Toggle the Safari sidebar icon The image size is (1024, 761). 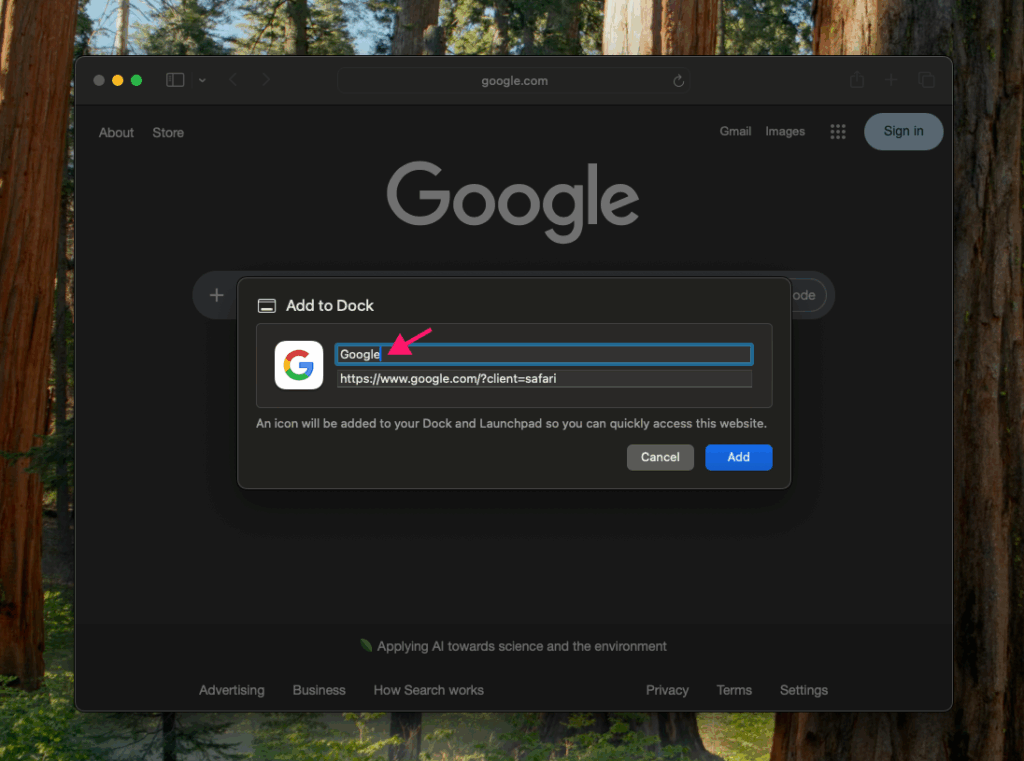pyautogui.click(x=175, y=80)
